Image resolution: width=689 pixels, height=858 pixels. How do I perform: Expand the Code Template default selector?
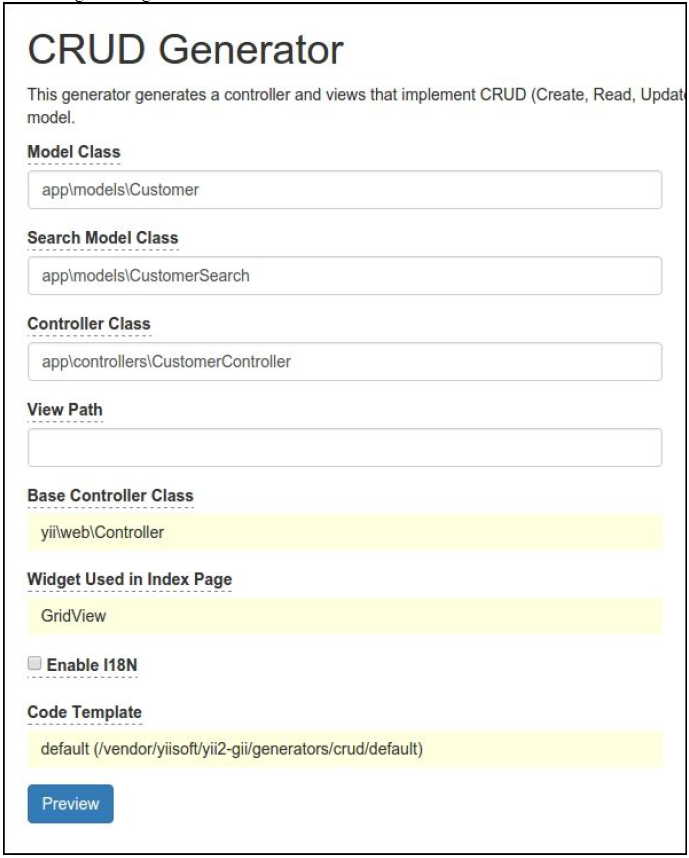tap(344, 749)
